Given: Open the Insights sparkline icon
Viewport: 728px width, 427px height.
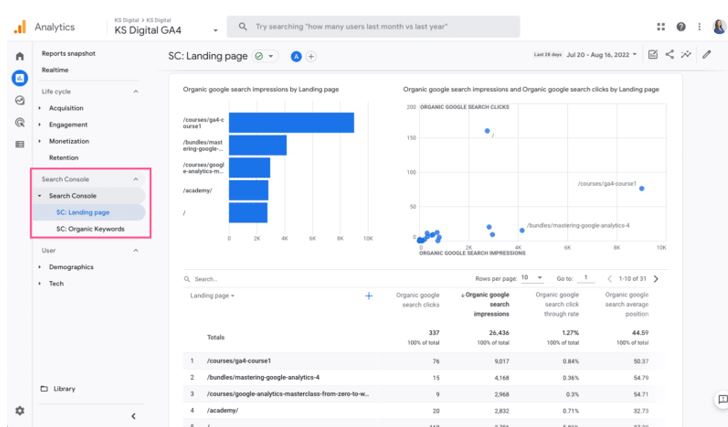Looking at the screenshot, I should [686, 55].
